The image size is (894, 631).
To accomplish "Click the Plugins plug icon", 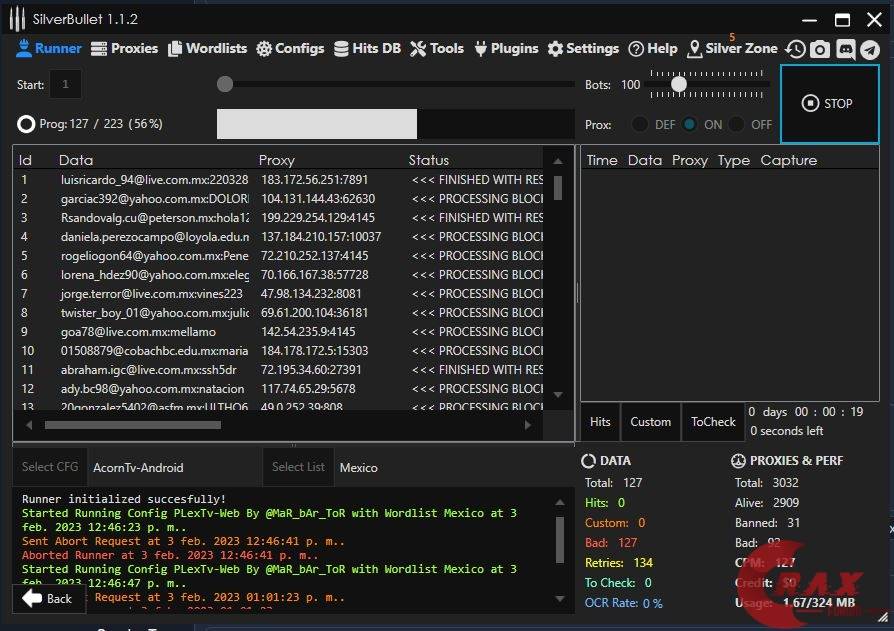I will coord(481,49).
